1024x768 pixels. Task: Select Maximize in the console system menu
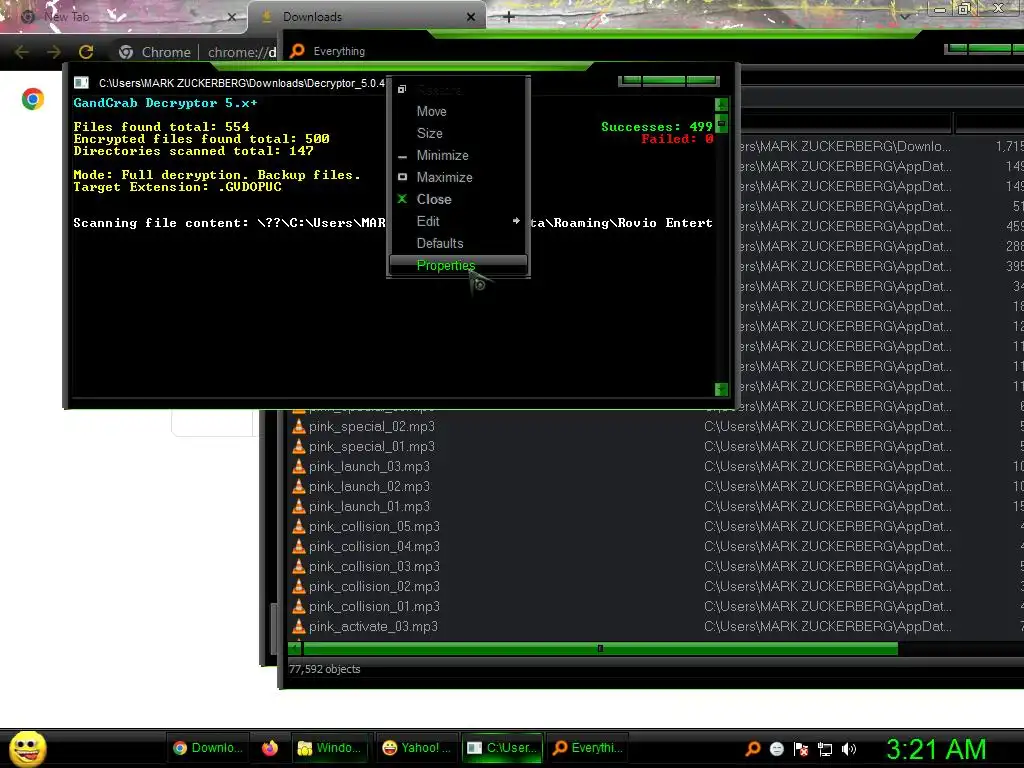tap(444, 177)
